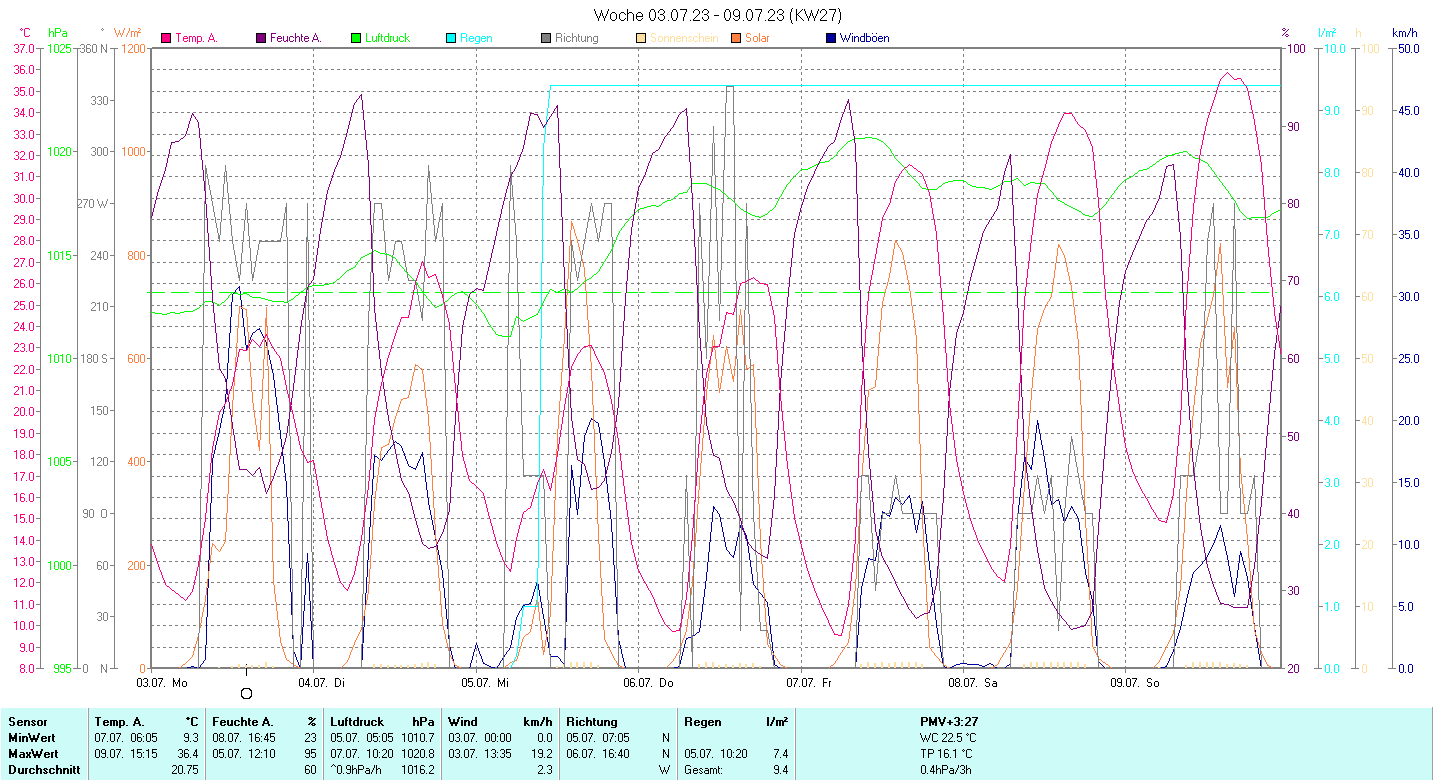Viewport: 1433px width, 780px height.
Task: Click the 1200 value on the solar axis
Action: (133, 48)
